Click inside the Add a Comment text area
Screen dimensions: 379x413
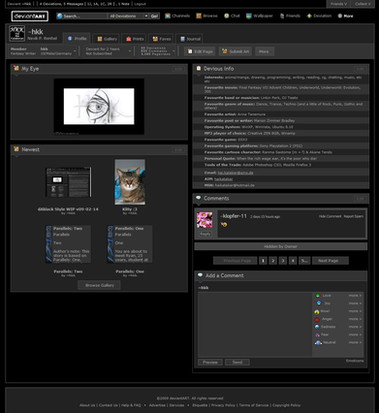point(255,325)
